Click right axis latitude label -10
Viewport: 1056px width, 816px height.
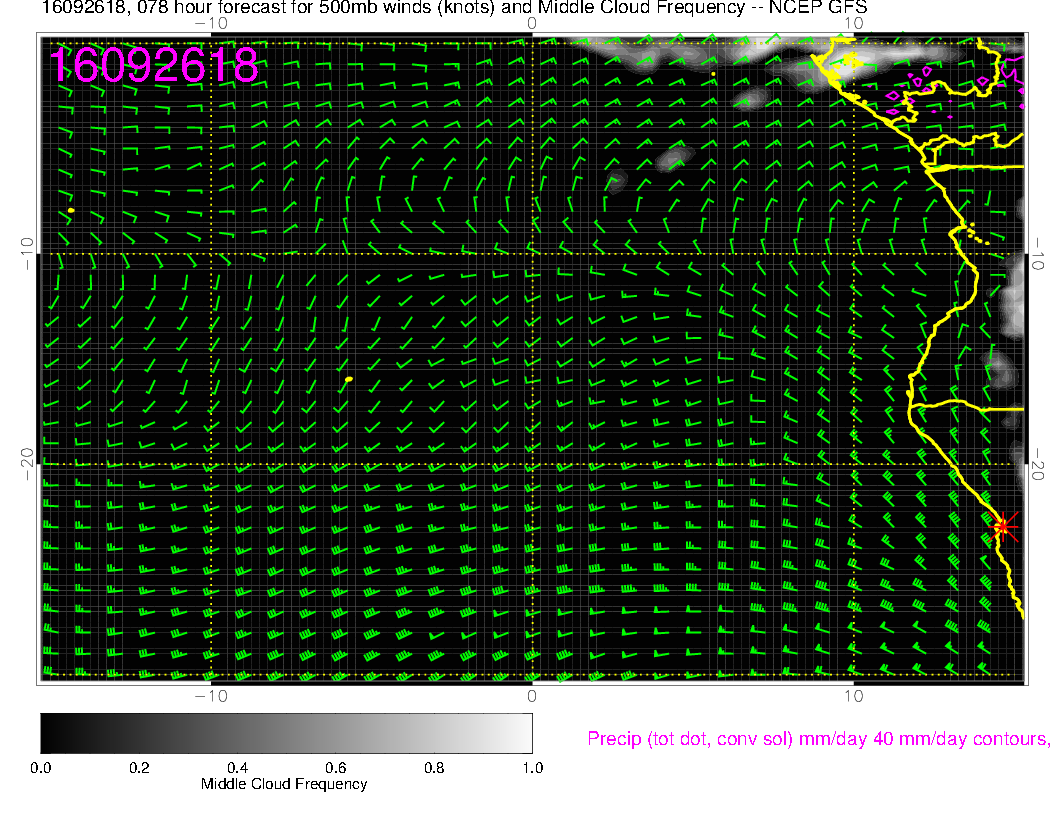(x=1038, y=253)
